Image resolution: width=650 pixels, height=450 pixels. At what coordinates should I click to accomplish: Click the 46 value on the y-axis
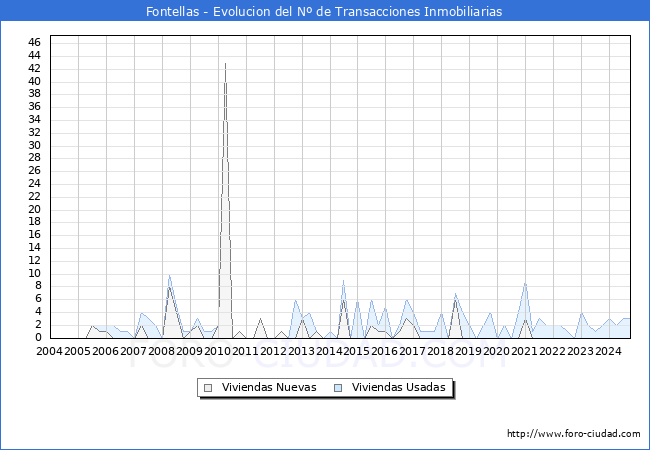34,42
